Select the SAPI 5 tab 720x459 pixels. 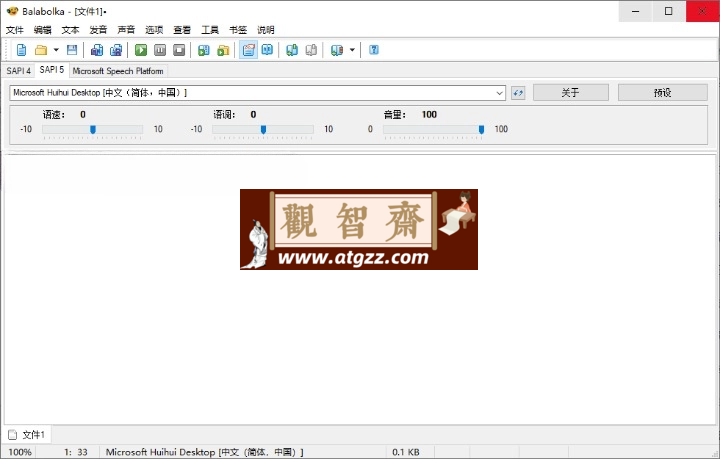[52, 70]
